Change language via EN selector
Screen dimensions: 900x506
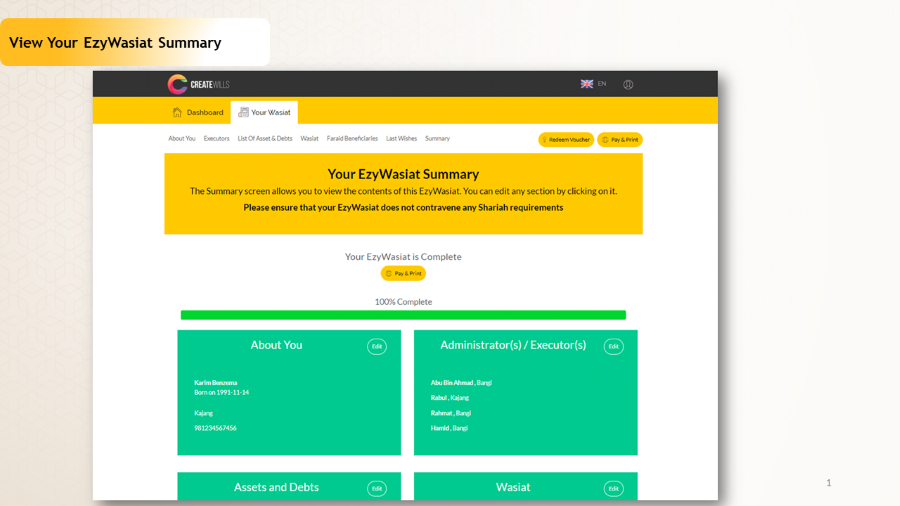[x=602, y=84]
